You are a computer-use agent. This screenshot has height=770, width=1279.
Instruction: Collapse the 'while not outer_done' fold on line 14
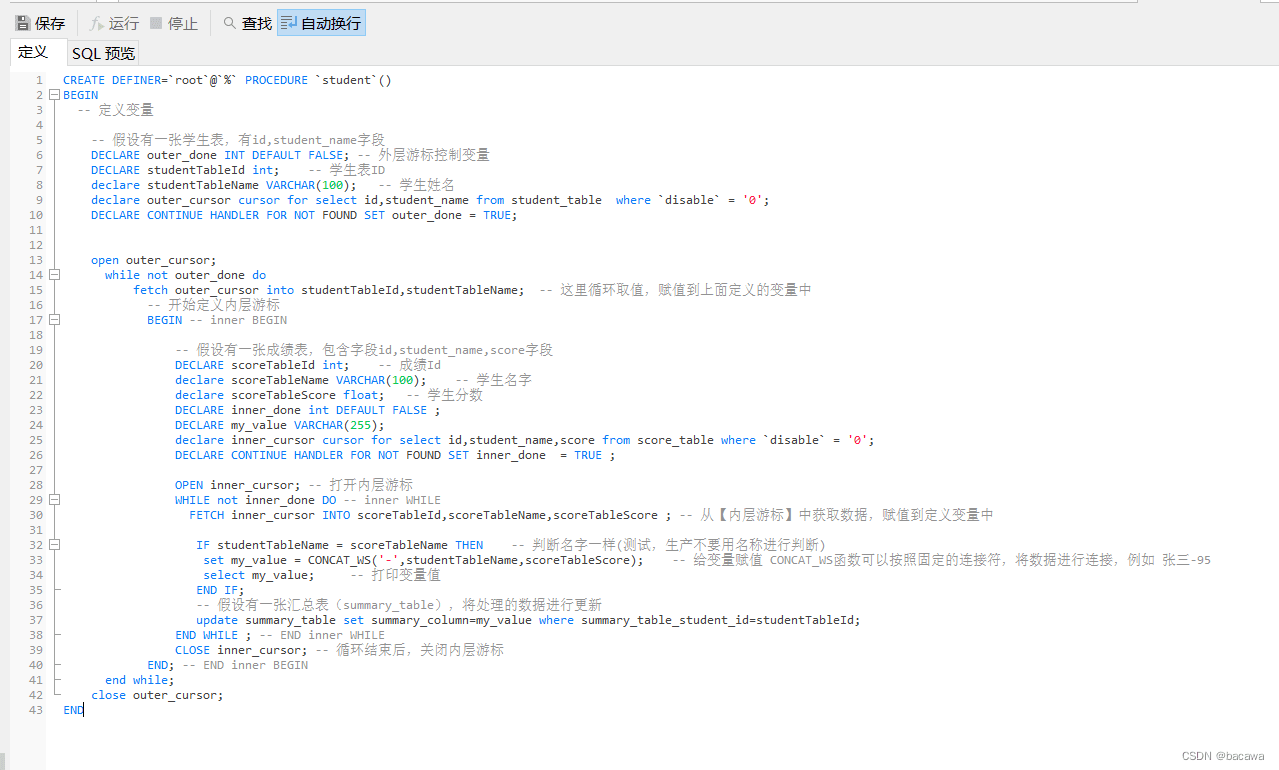(54, 275)
